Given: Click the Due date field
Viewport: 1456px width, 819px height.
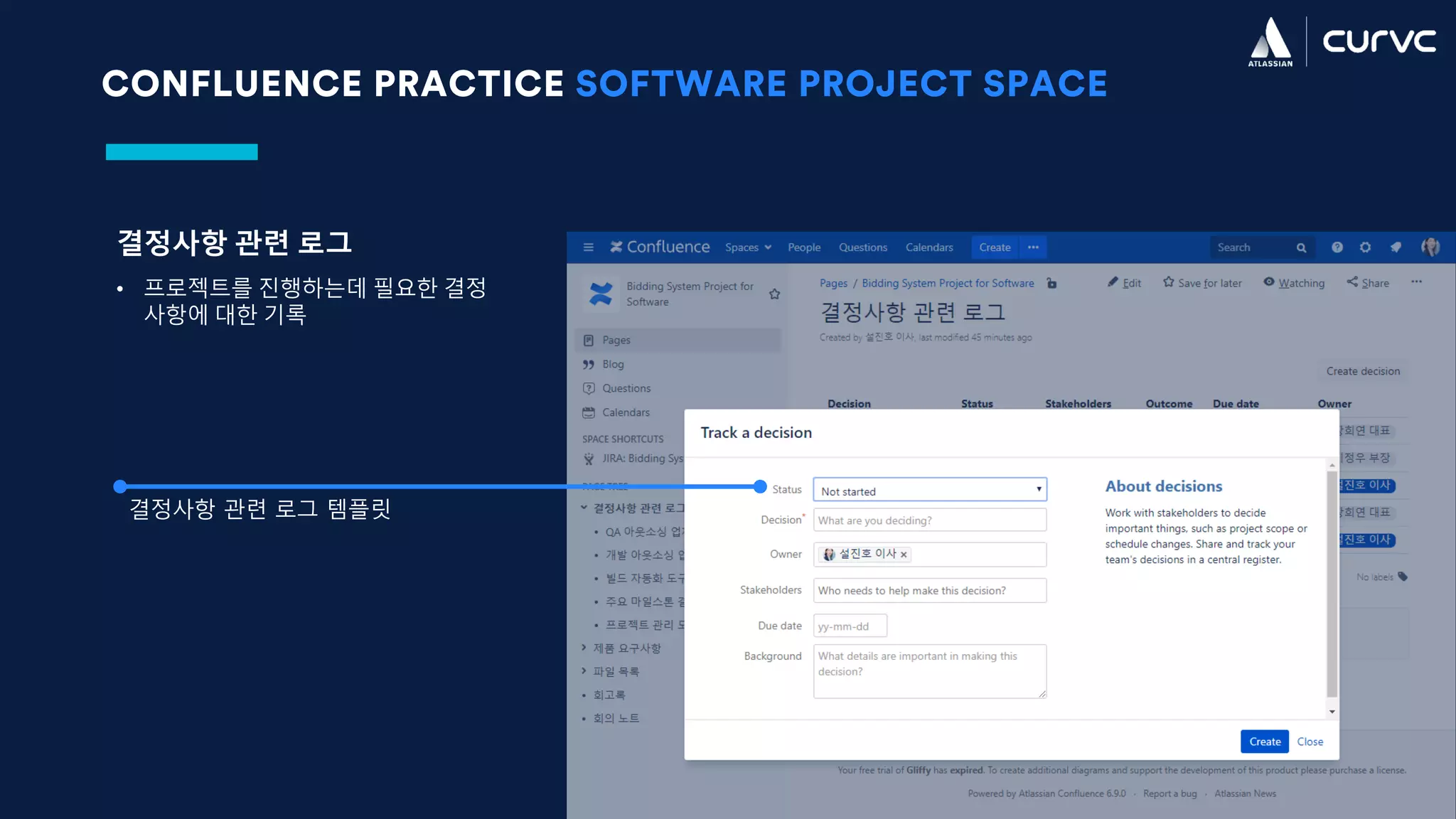Looking at the screenshot, I should click(850, 626).
